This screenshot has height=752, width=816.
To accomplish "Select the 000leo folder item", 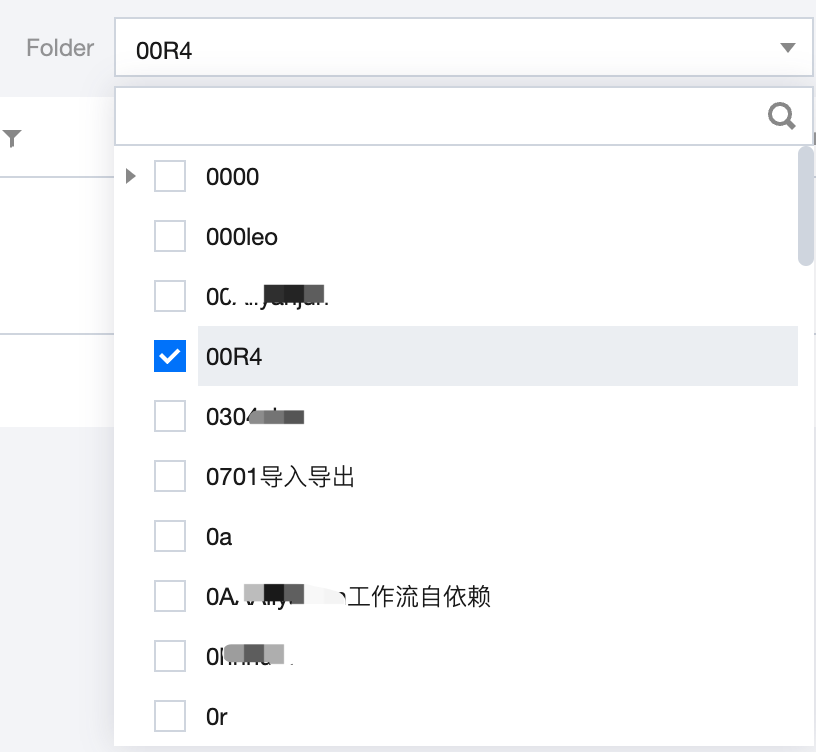I will coord(242,237).
